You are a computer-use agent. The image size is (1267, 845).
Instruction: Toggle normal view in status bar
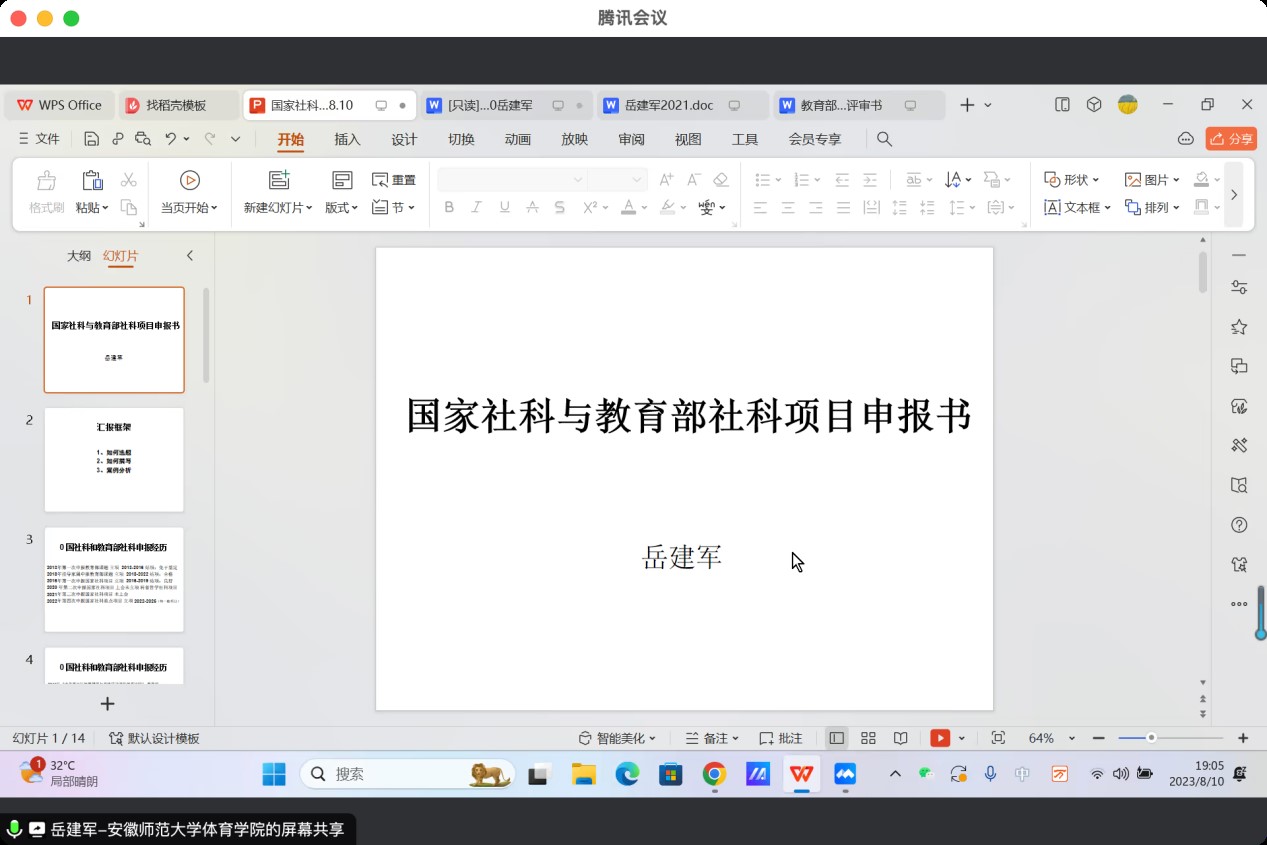point(837,738)
